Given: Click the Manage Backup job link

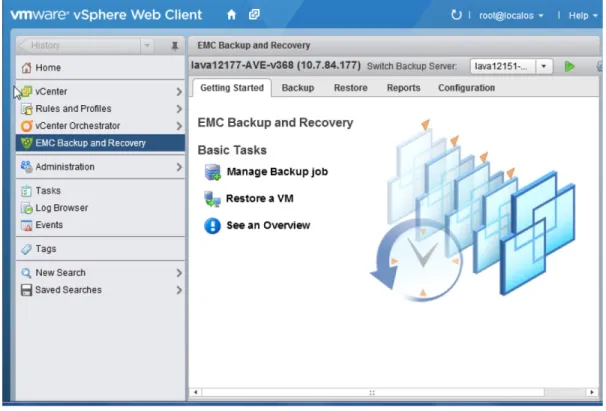Looking at the screenshot, I should point(277,172).
